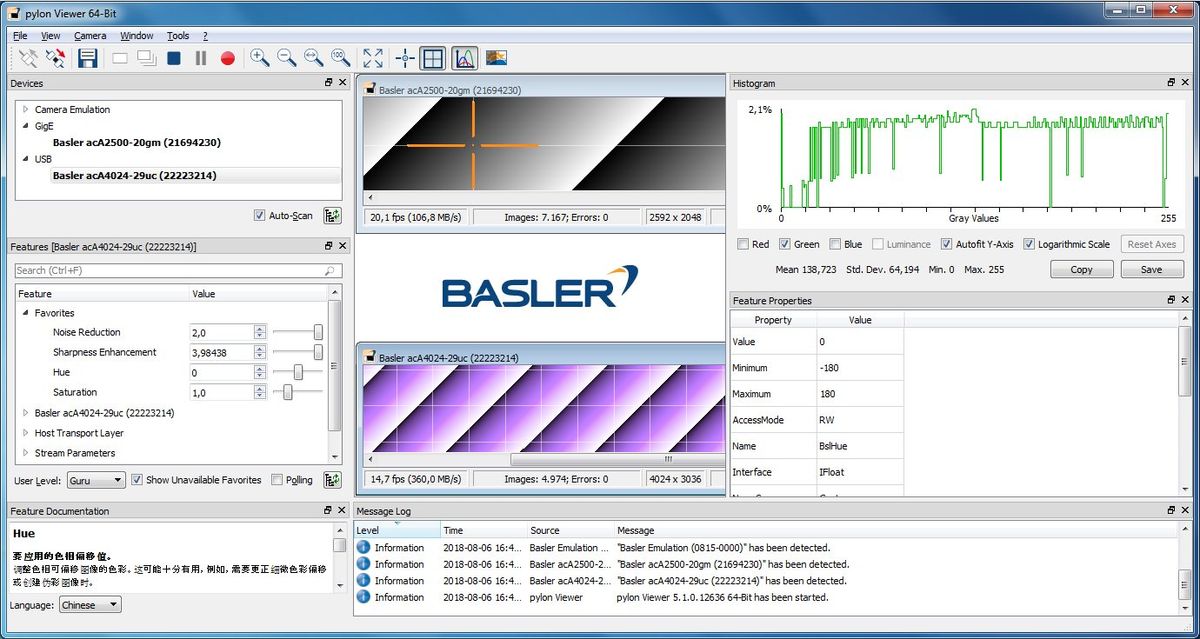
Task: Click the Saturation slider handle
Action: (x=287, y=392)
